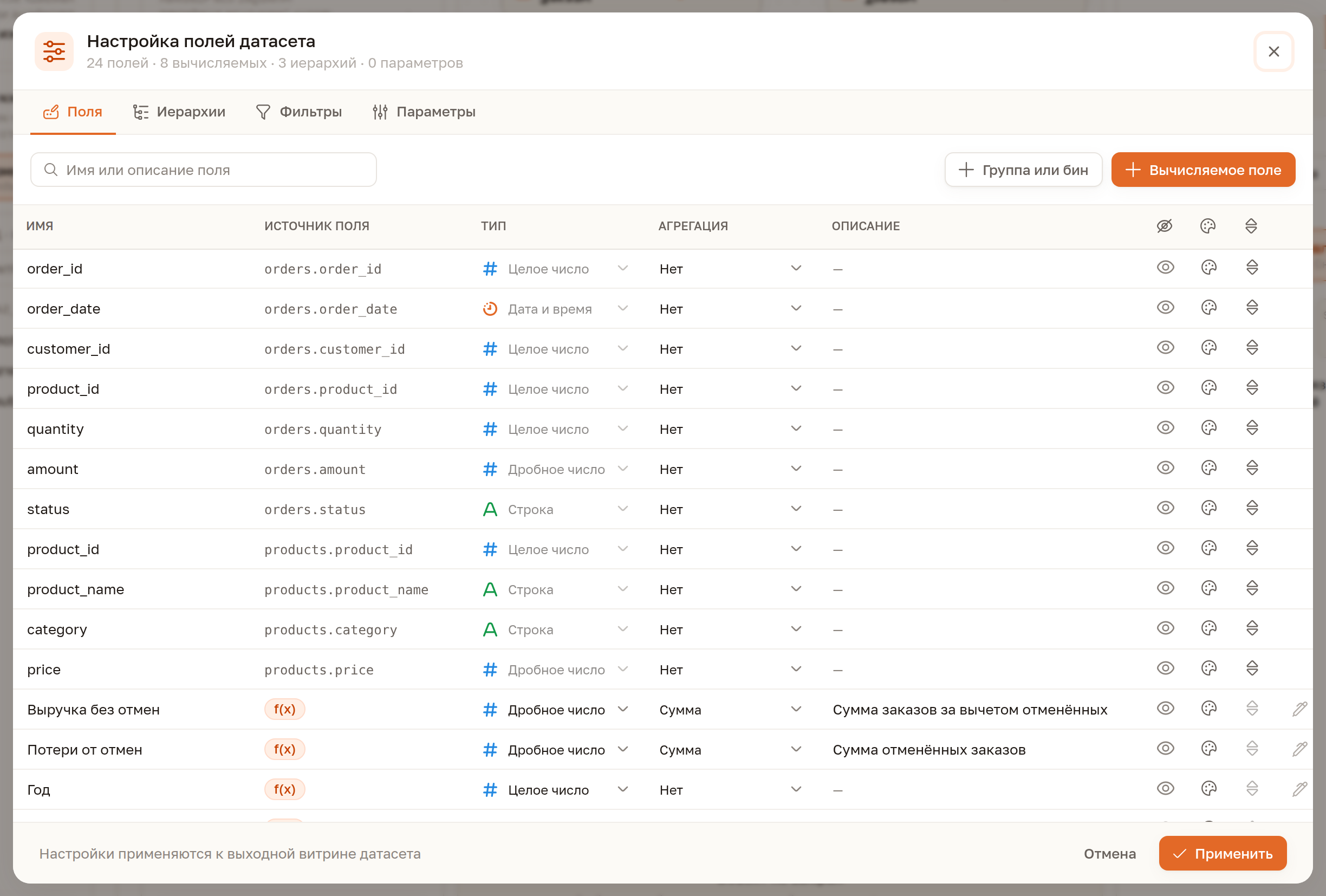Click the palette icon in status row
The image size is (1326, 896).
tap(1208, 508)
